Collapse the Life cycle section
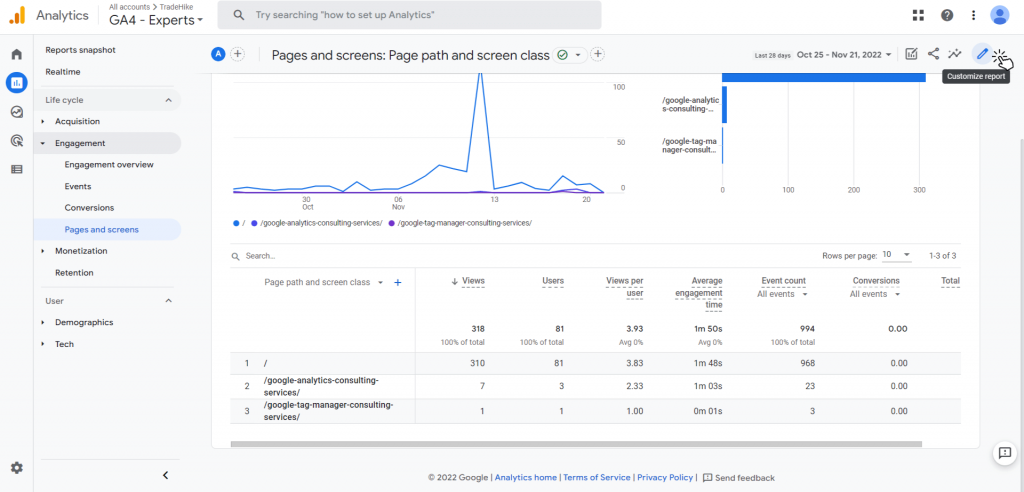Image resolution: width=1024 pixels, height=492 pixels. pos(168,100)
